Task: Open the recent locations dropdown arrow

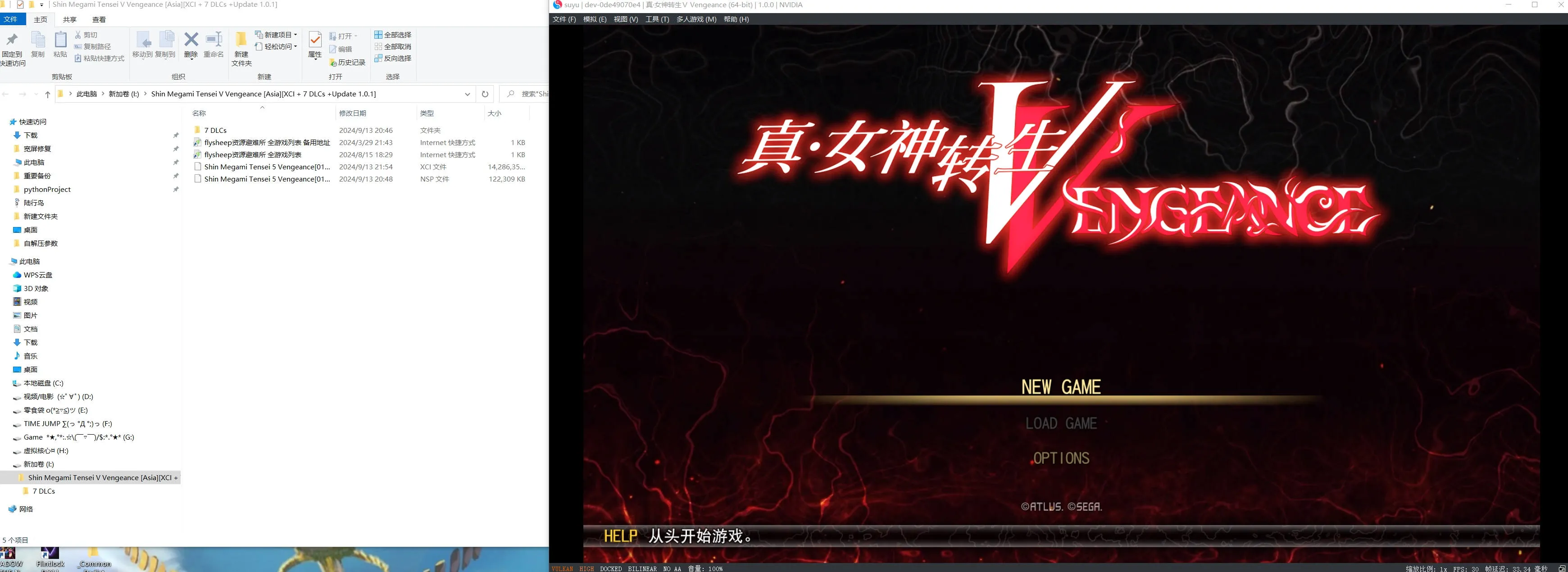Action: pyautogui.click(x=36, y=94)
